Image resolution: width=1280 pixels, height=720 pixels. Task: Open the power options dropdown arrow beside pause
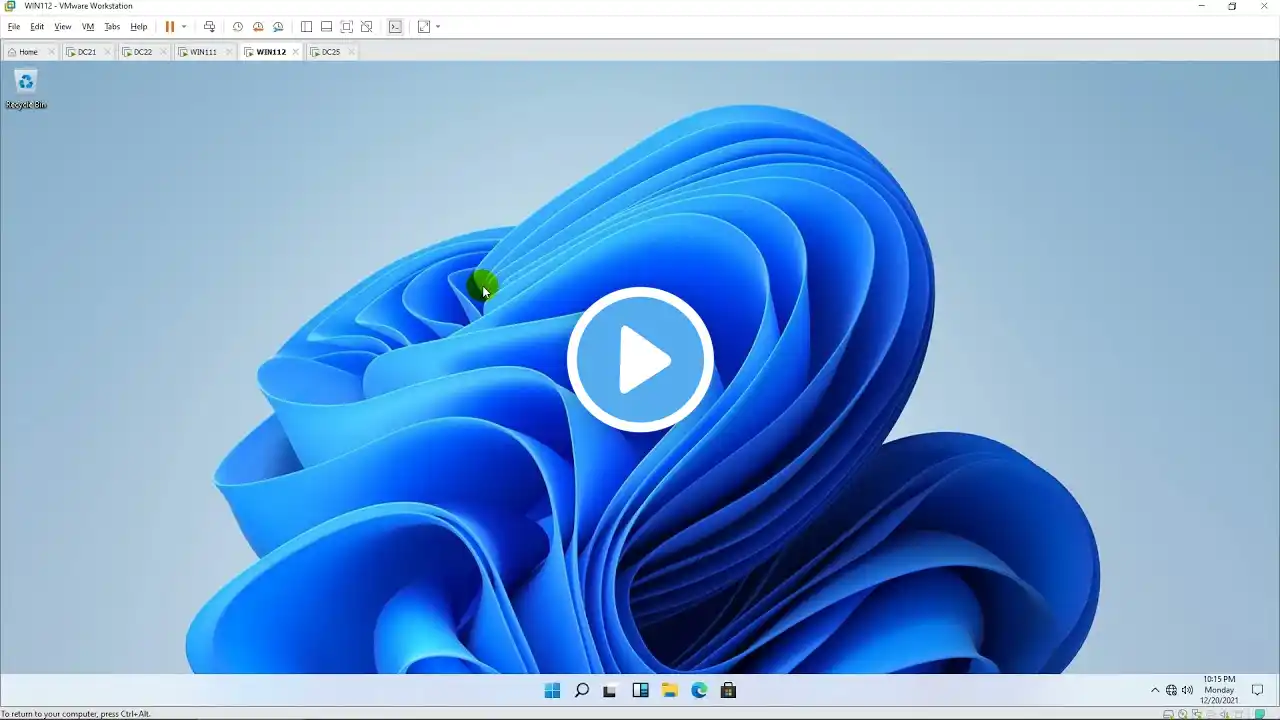point(184,27)
